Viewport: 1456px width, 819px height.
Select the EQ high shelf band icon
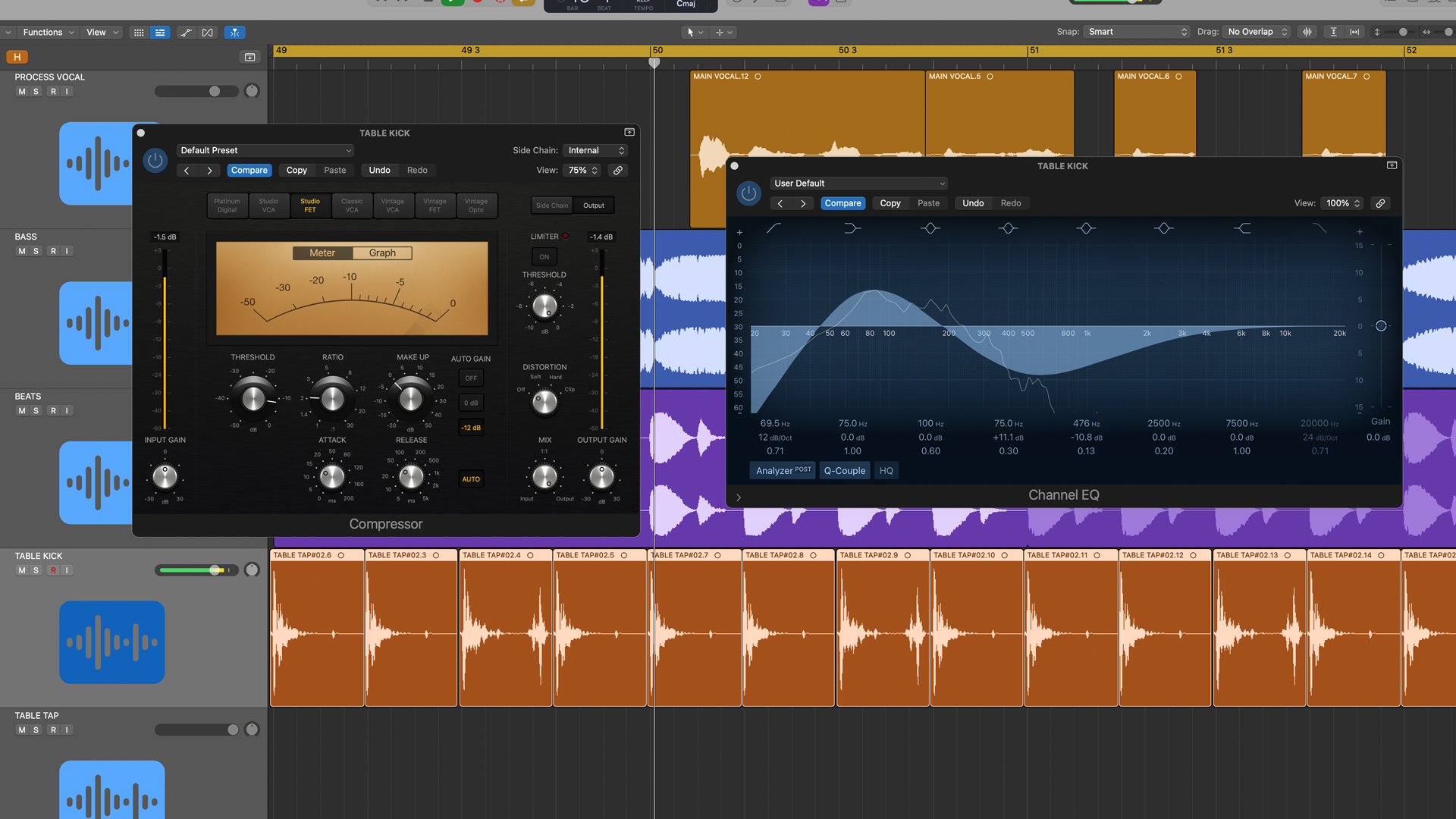pos(1242,228)
